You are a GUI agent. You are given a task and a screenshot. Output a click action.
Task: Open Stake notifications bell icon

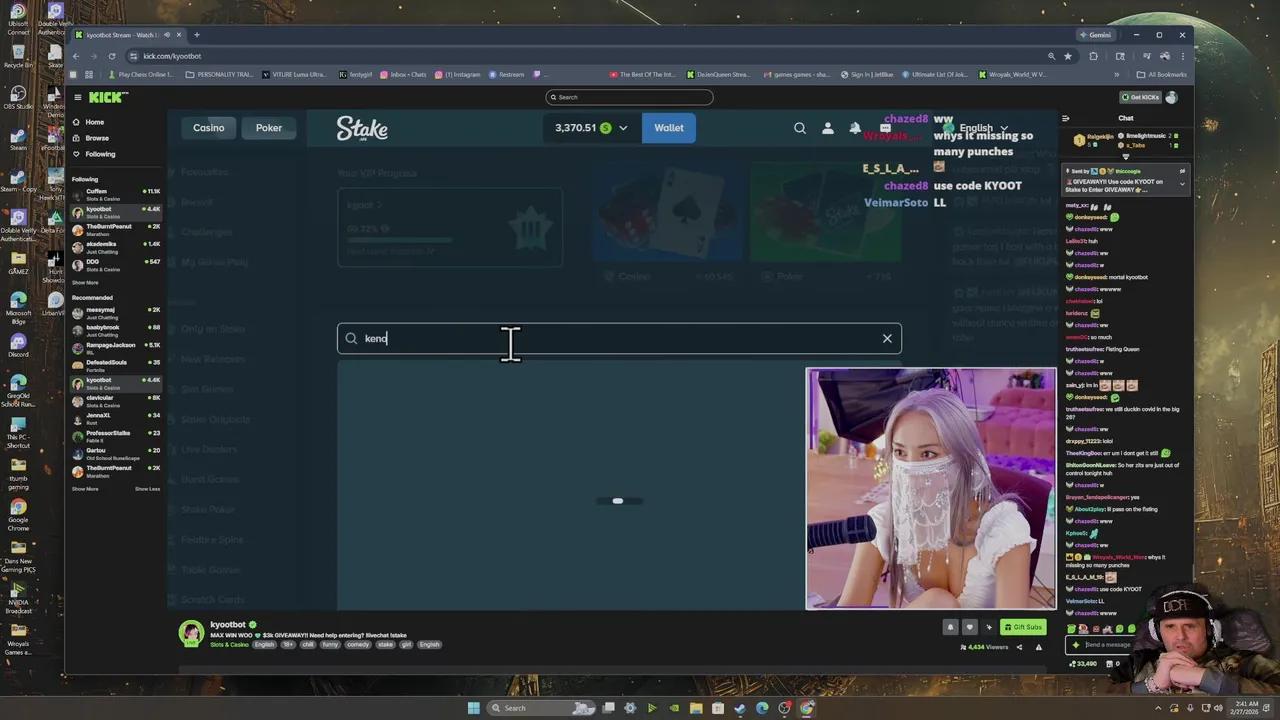click(855, 128)
